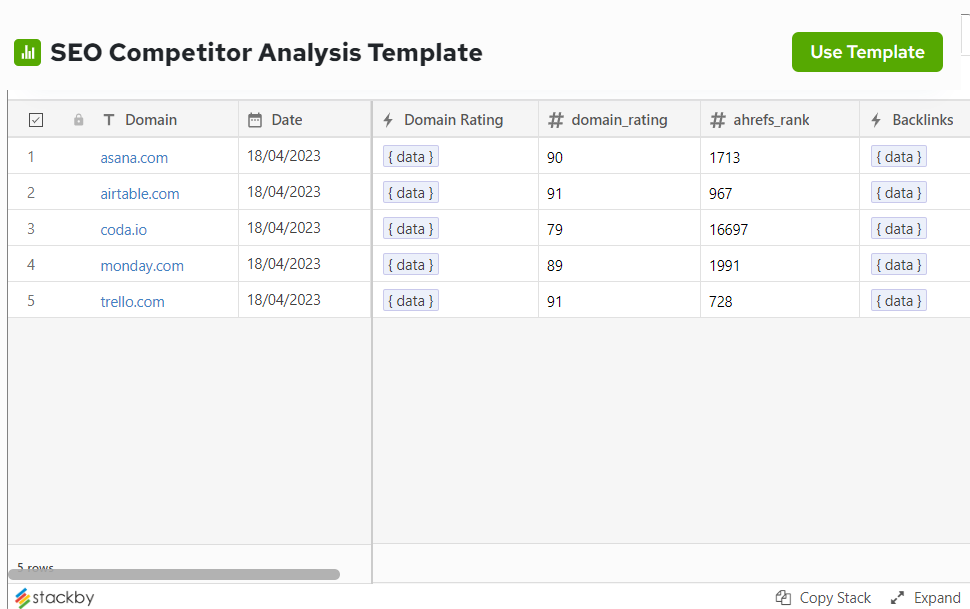Click the date cell in coda.io row
The height and width of the screenshot is (609, 970).
coord(304,228)
